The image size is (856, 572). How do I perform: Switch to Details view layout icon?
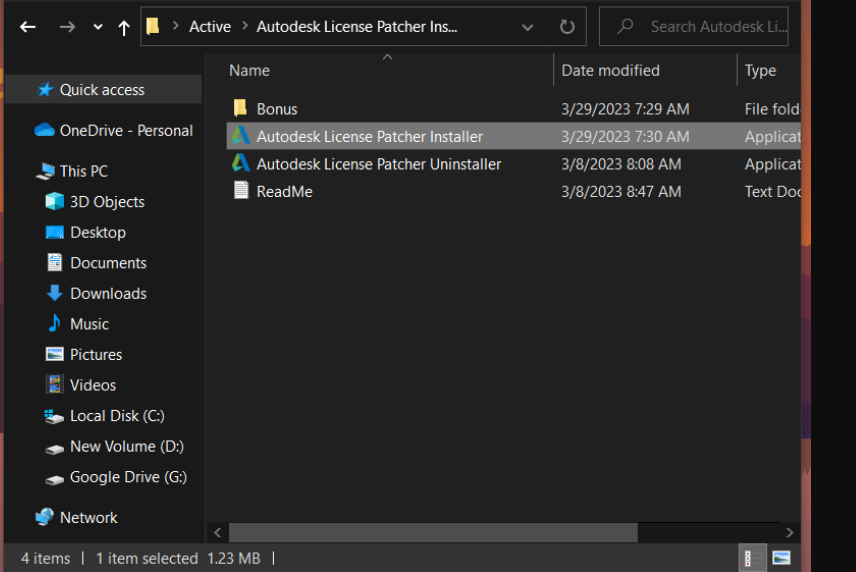click(x=753, y=558)
